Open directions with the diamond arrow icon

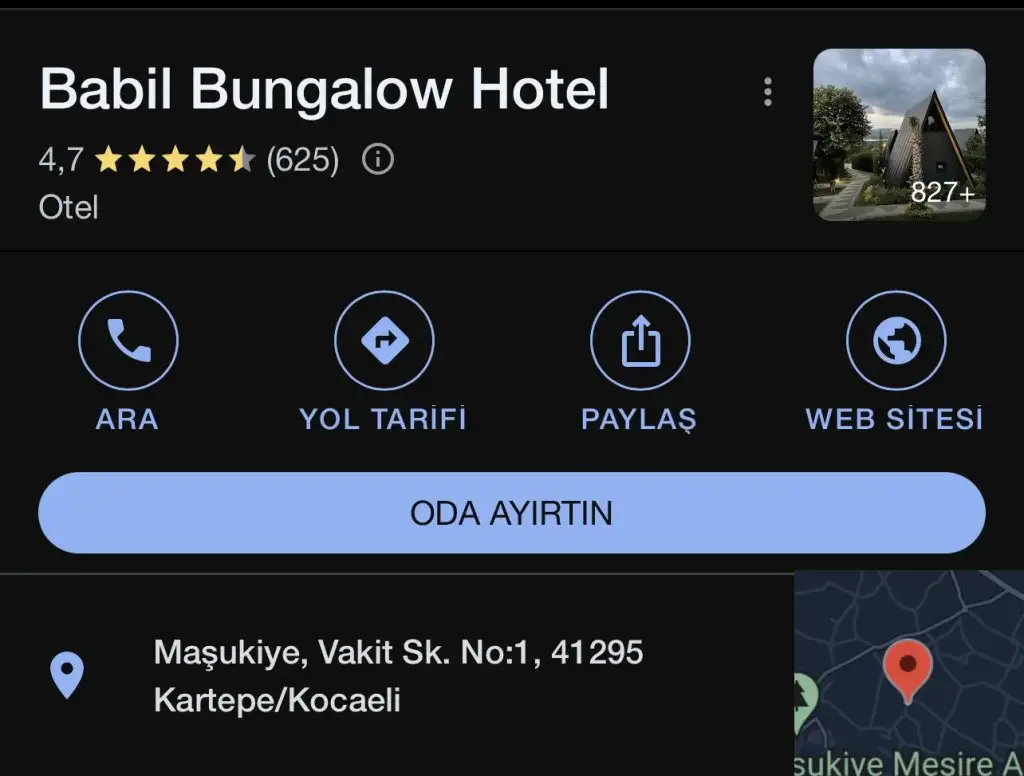click(x=384, y=340)
